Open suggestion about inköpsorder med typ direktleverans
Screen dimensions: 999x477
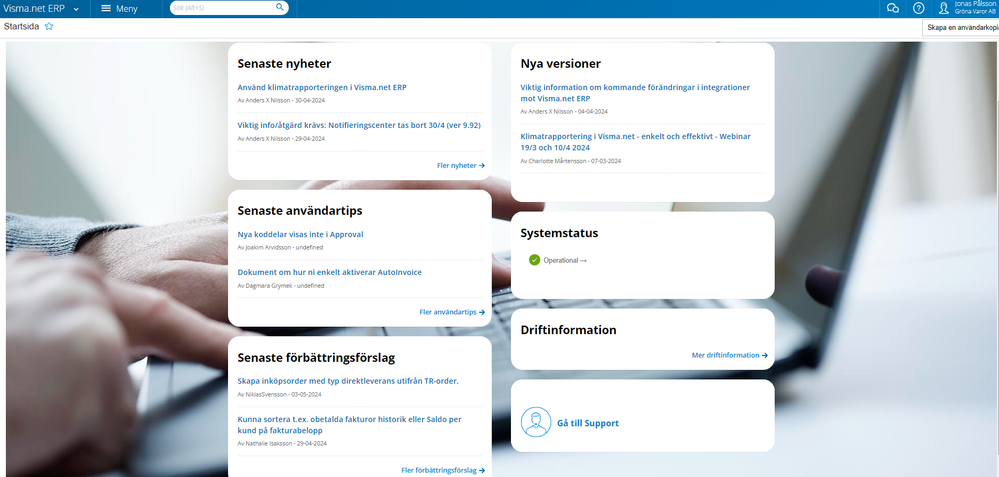[348, 381]
